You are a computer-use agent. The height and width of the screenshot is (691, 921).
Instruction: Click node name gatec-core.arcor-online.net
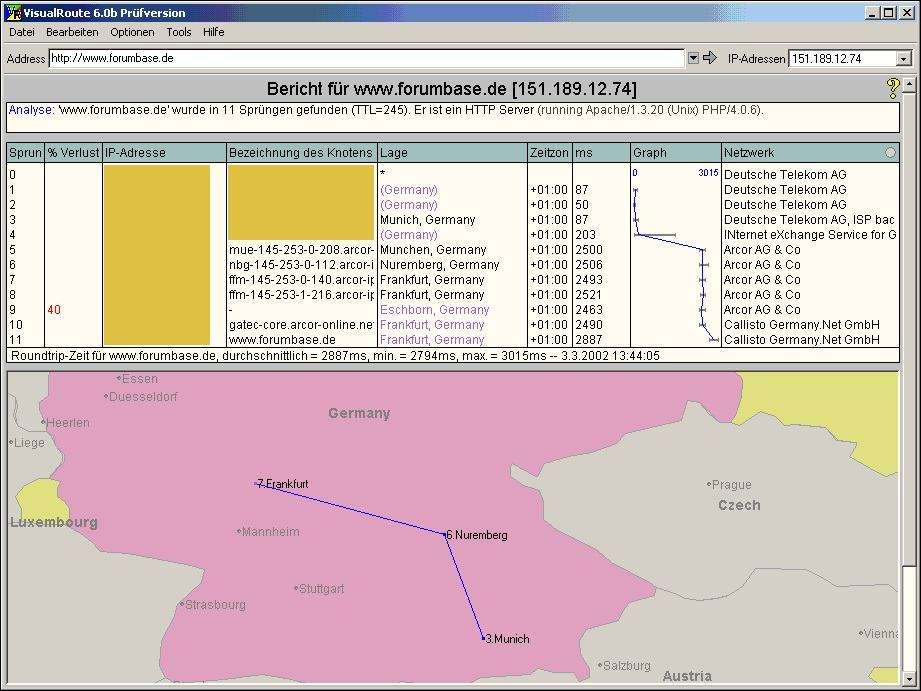tap(301, 325)
